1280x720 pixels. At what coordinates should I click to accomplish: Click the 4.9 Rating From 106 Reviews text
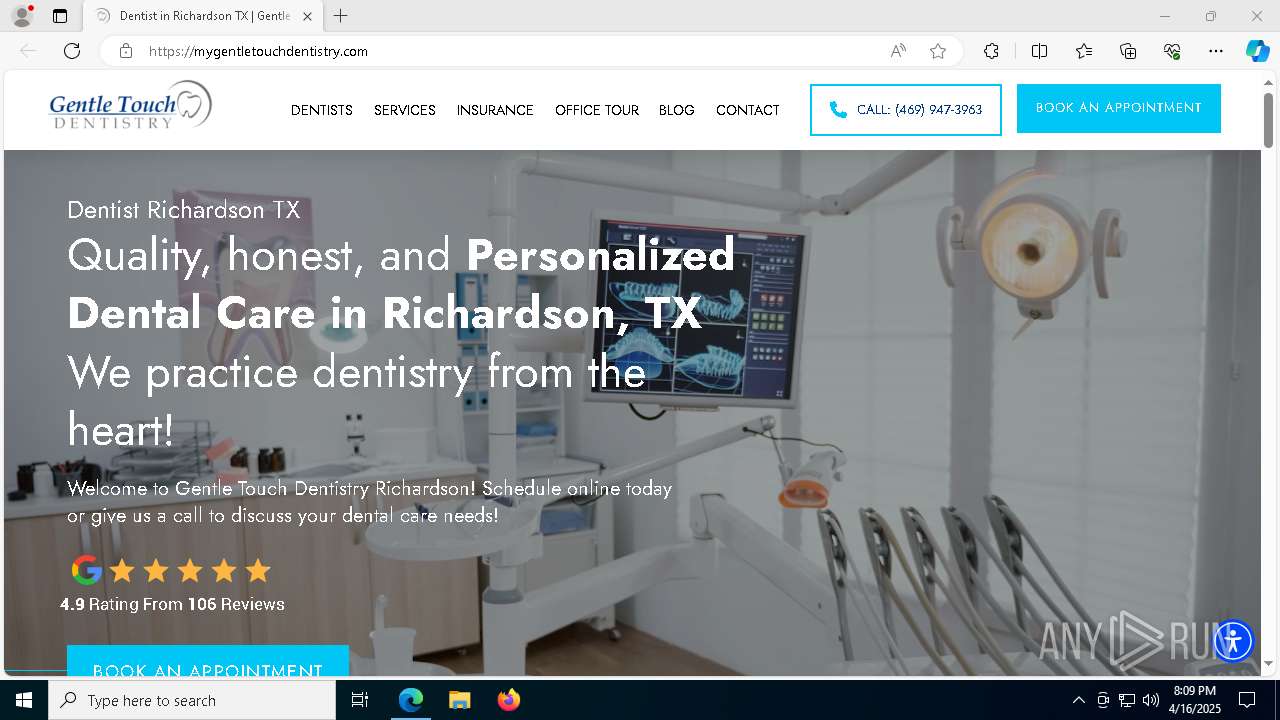(172, 604)
